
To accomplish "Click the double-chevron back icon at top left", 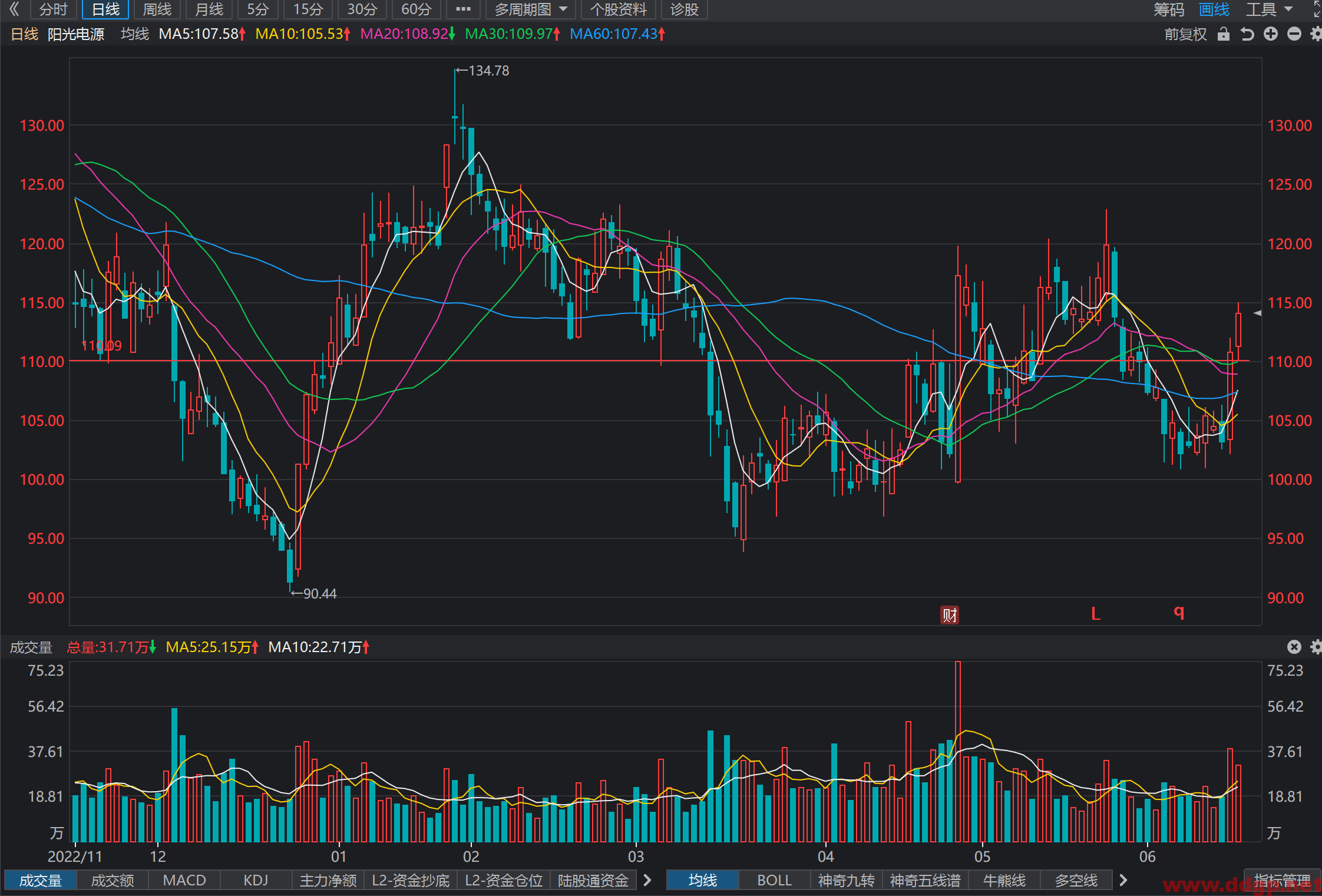I will pos(14,9).
